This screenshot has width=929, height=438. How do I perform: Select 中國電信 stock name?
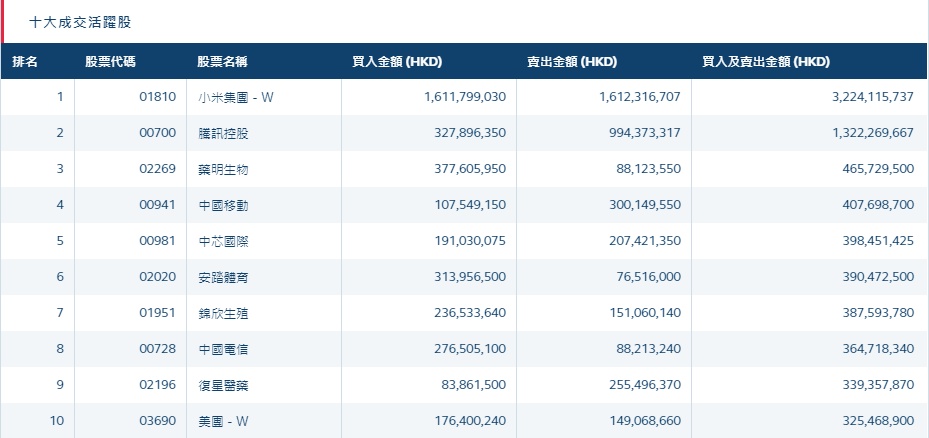point(223,349)
